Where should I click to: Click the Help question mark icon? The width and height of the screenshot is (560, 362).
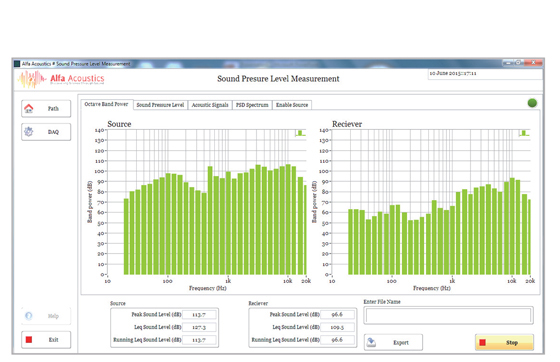click(x=29, y=316)
